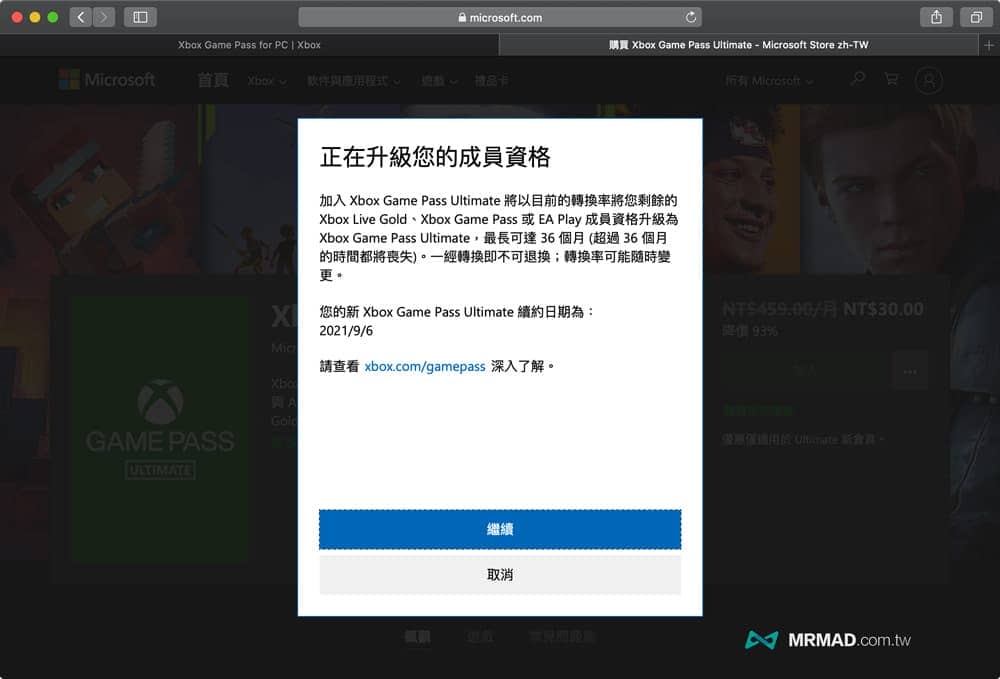The width and height of the screenshot is (1000, 679).
Task: Go forward with Safari forward arrow
Action: (x=104, y=17)
